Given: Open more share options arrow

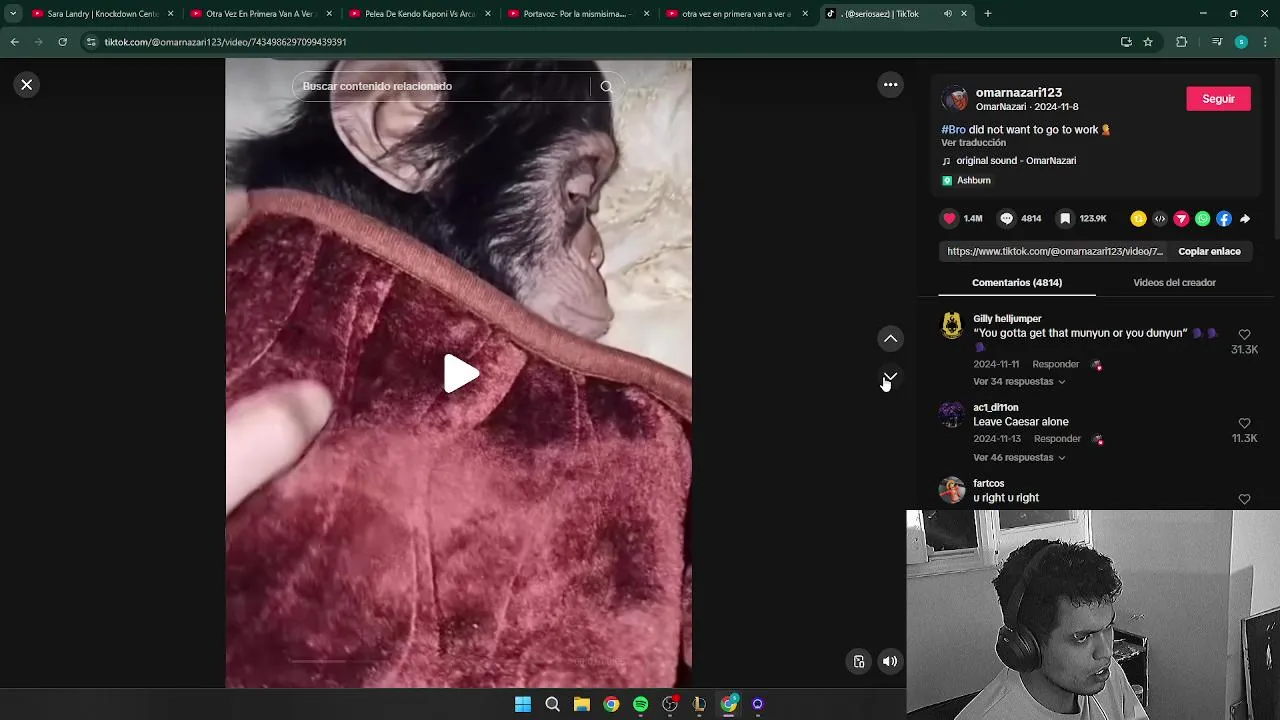Looking at the screenshot, I should click(x=1245, y=219).
